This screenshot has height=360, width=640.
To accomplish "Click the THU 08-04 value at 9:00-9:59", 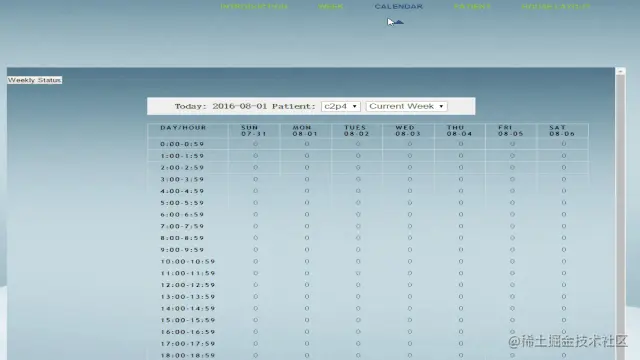I will pyautogui.click(x=461, y=249).
